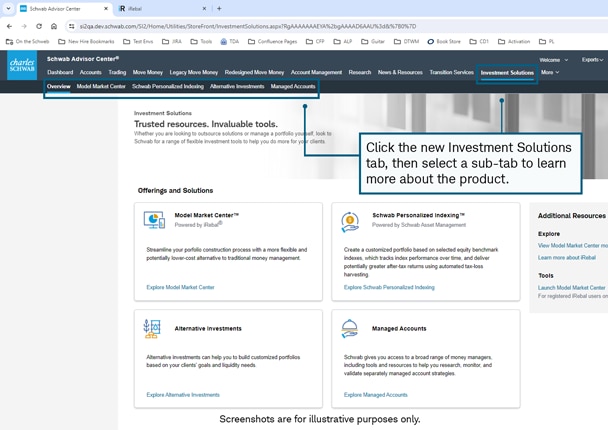
Task: Open the Accounts menu item
Action: 90,73
